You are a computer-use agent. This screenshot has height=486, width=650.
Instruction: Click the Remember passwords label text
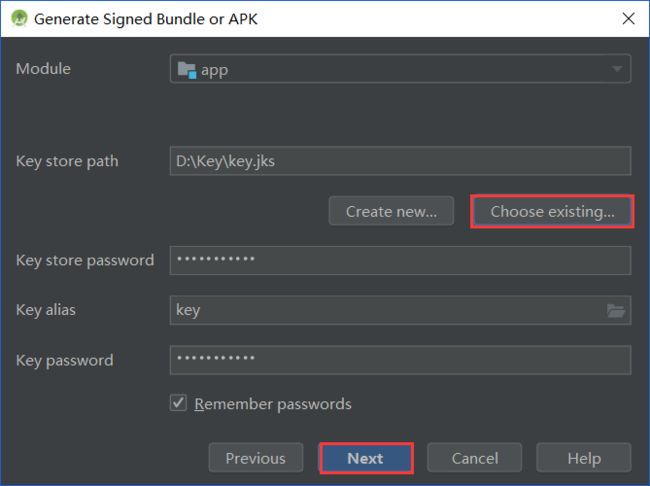[x=273, y=404]
